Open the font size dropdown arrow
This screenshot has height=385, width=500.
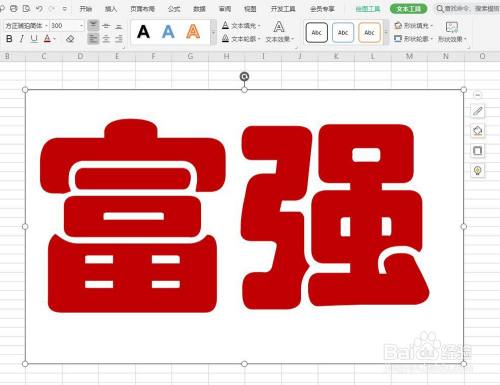[x=81, y=26]
